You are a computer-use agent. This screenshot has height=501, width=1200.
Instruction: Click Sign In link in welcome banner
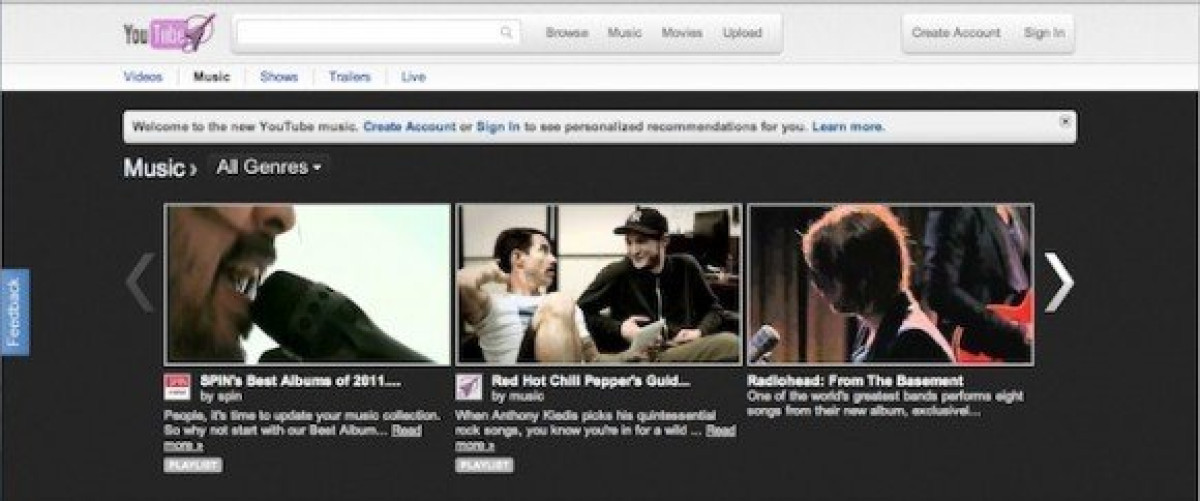coord(498,127)
